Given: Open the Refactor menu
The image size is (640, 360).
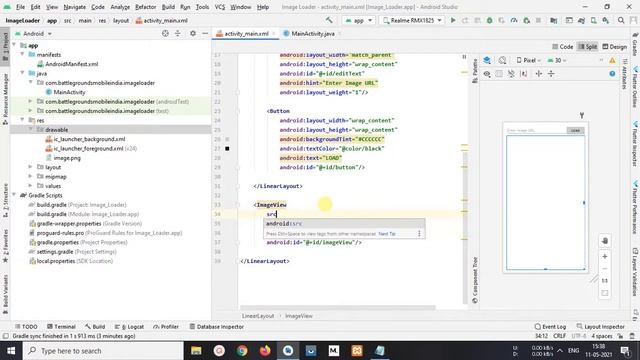Looking at the screenshot, I should tap(145, 7).
